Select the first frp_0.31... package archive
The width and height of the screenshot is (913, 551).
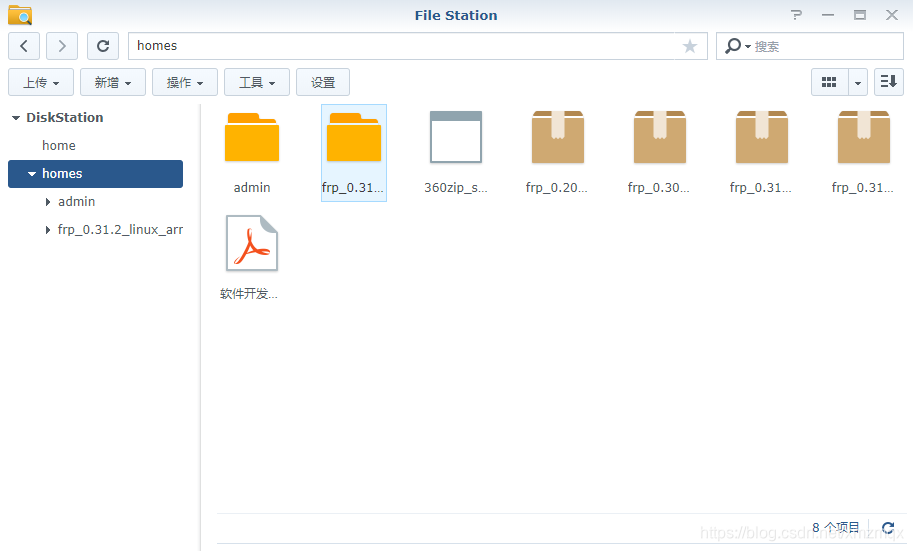coord(762,137)
